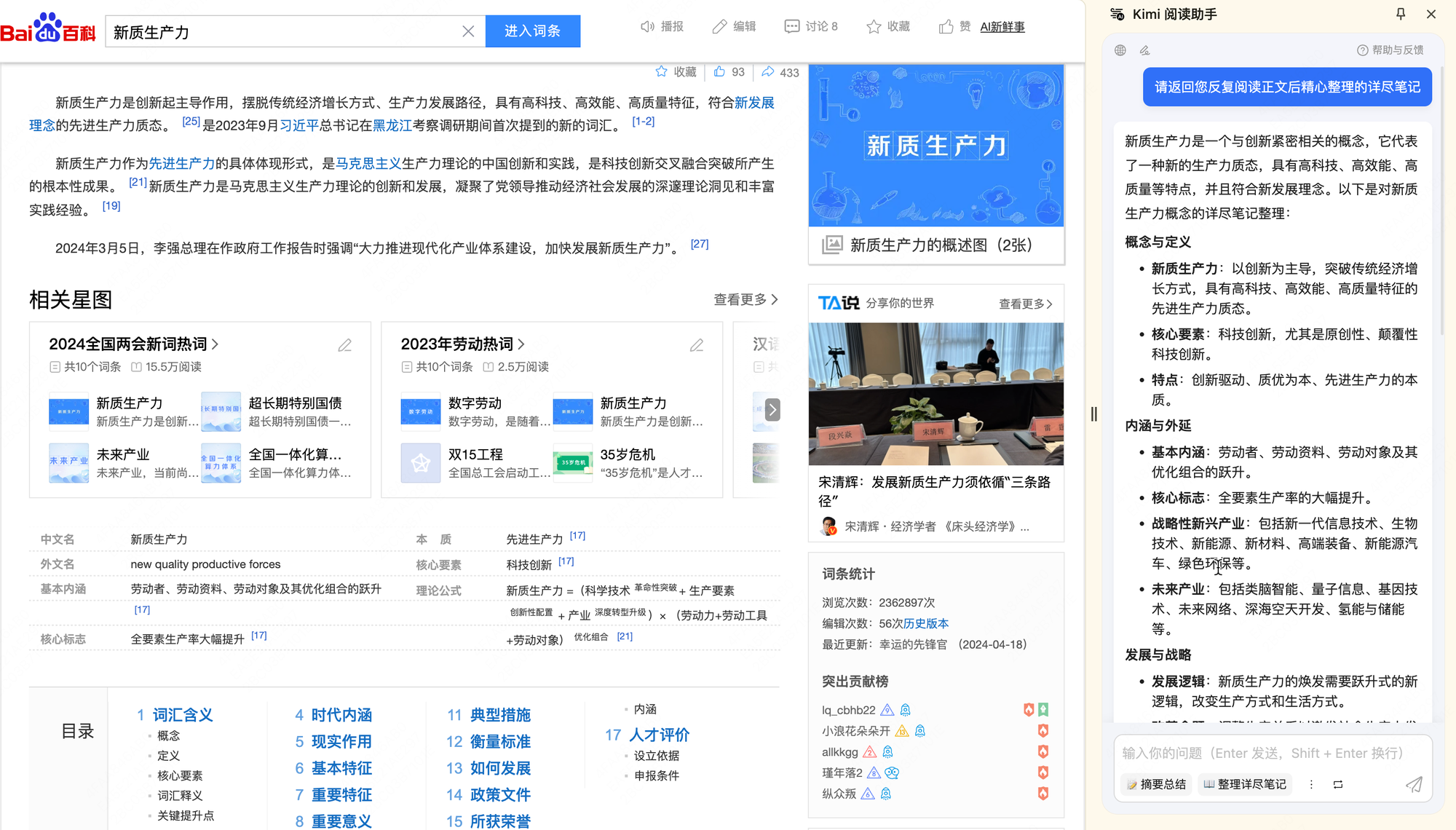Viewport: 1456px width, 830px height.
Task: Click the repeat/loop icon in Kimi input bar
Action: tap(1338, 784)
